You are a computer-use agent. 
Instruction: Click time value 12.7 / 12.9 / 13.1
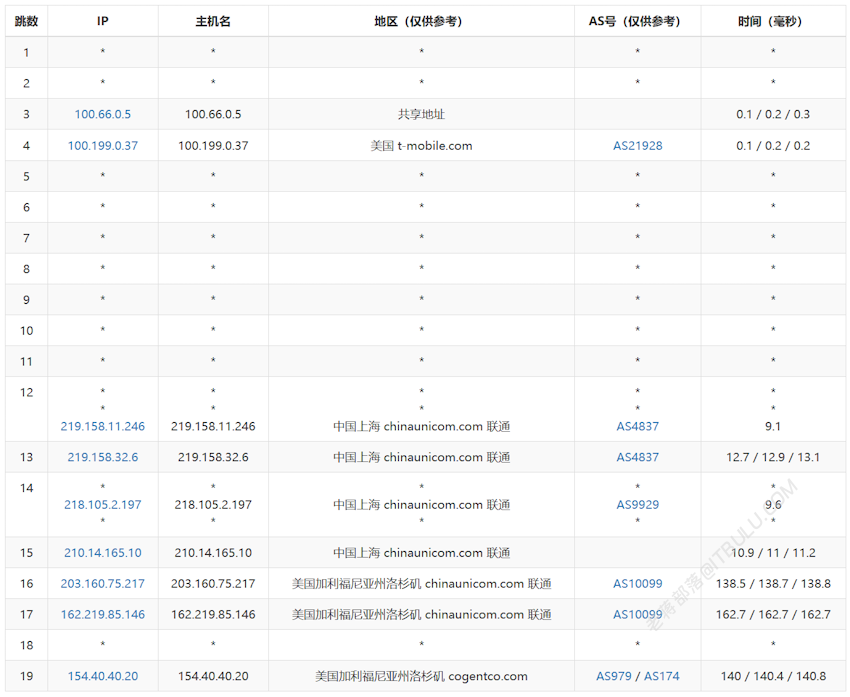(x=773, y=457)
